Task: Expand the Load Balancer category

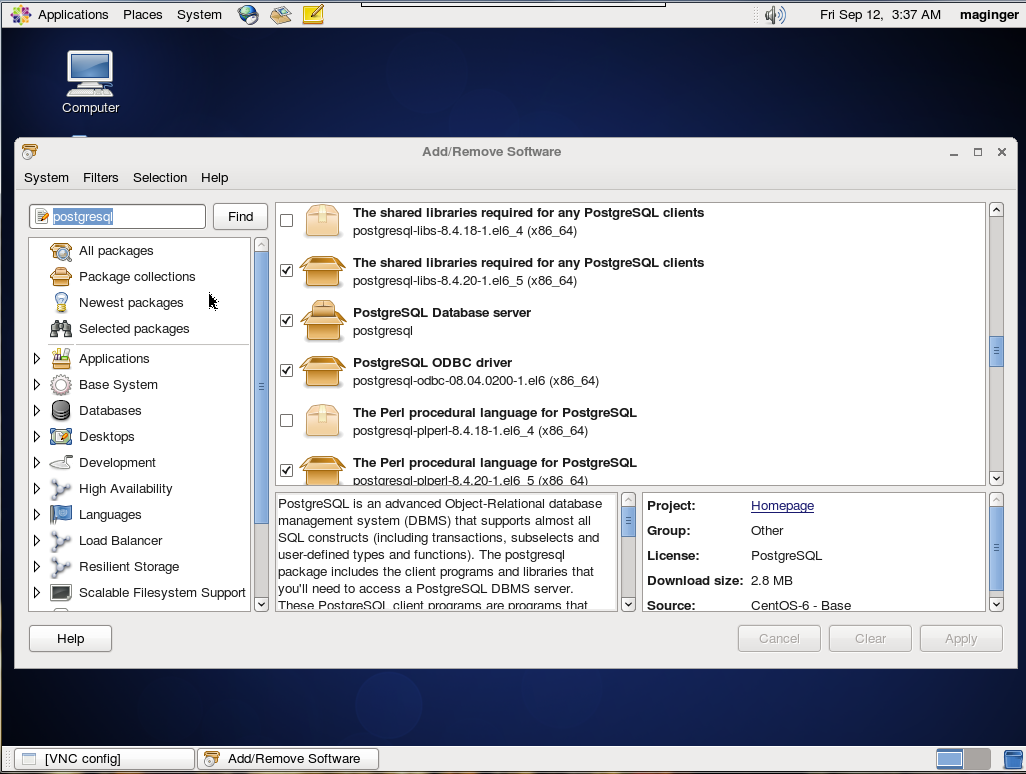Action: [x=37, y=540]
